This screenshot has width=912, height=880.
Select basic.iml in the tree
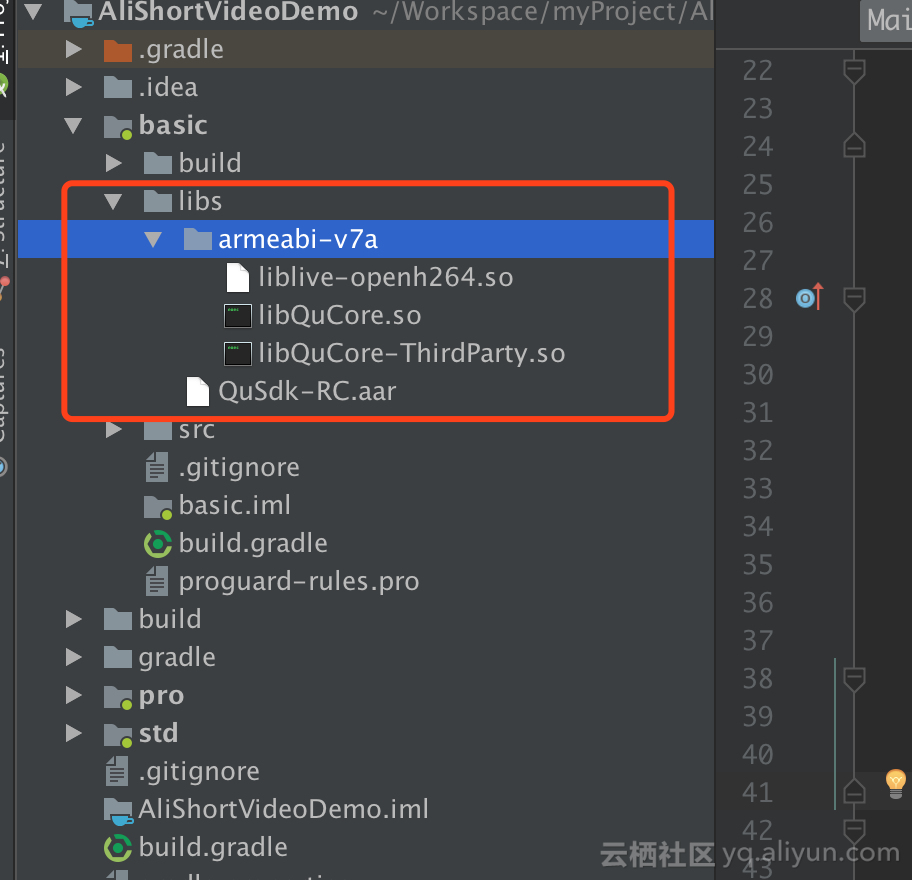click(235, 505)
